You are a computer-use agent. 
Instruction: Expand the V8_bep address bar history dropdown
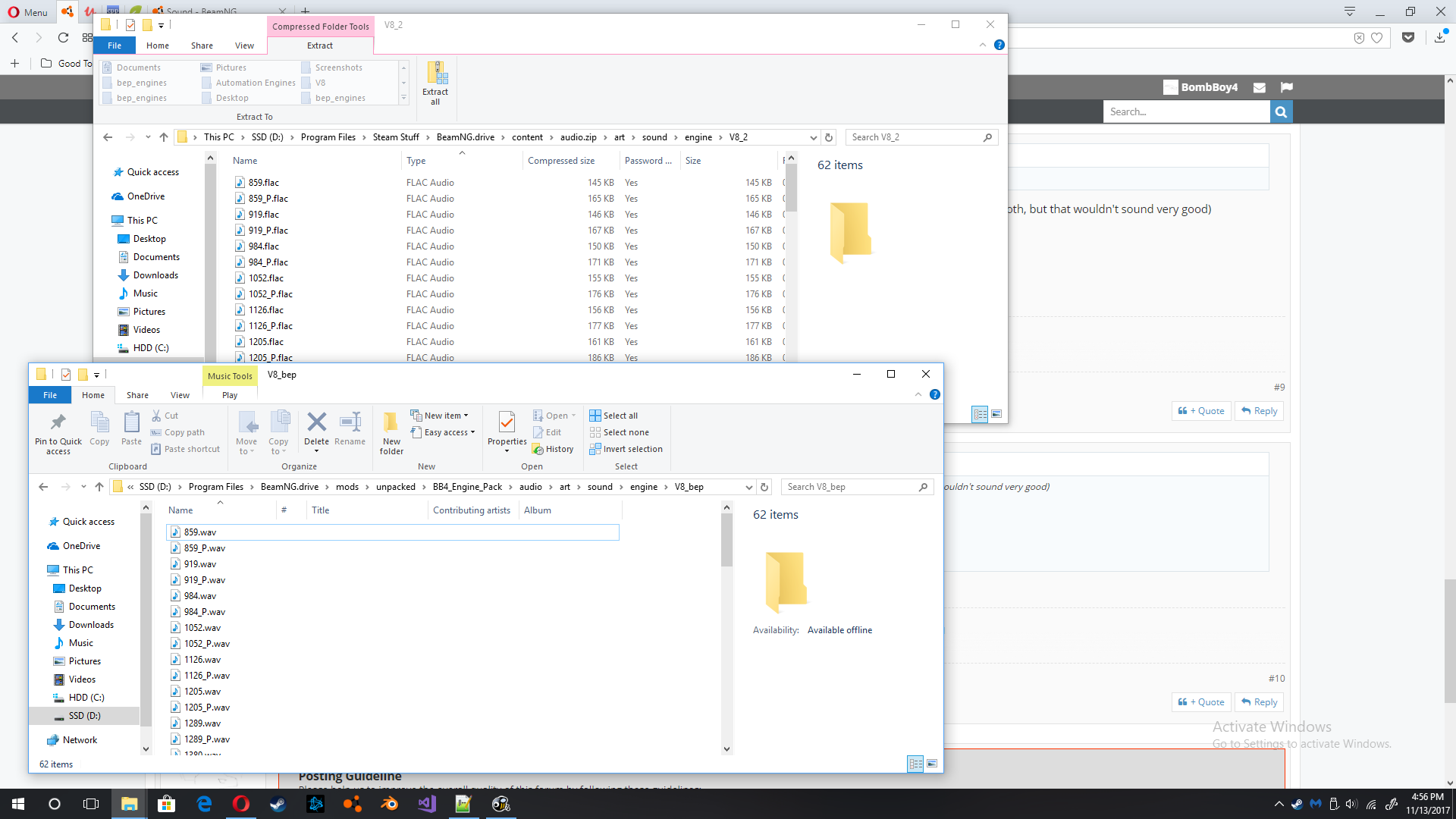pos(749,487)
